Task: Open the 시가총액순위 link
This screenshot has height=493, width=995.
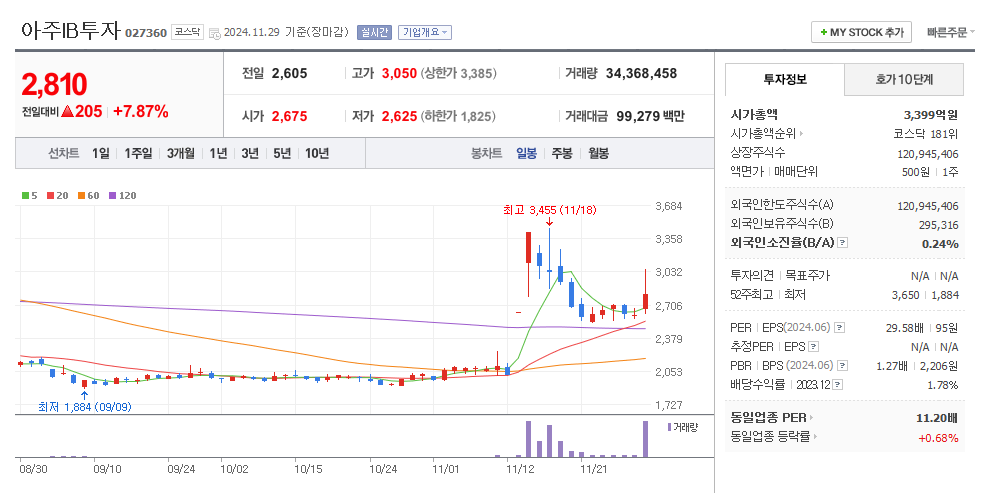Action: pyautogui.click(x=767, y=134)
